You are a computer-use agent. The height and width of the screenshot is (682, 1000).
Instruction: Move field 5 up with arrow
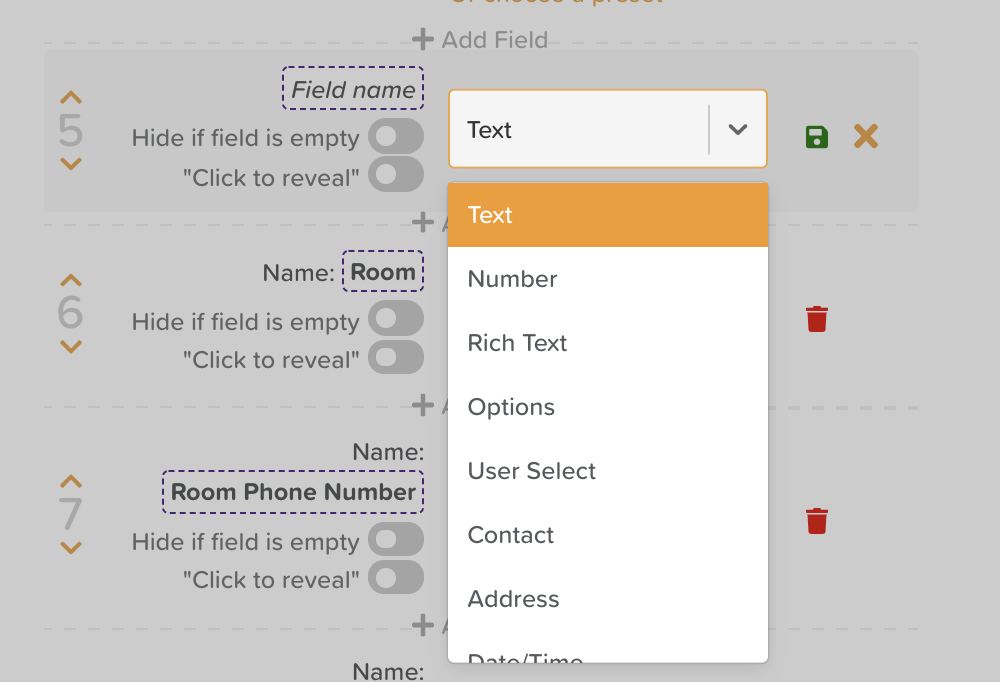(71, 98)
